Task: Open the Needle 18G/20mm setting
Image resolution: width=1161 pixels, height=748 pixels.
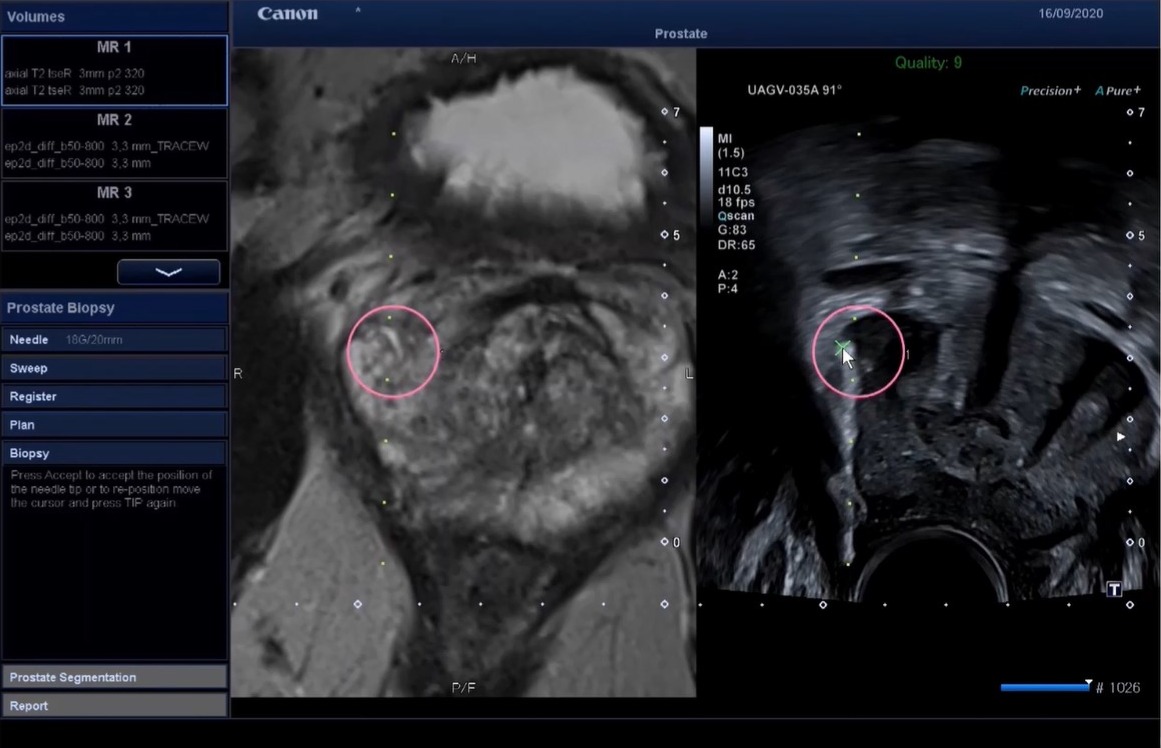Action: 114,340
